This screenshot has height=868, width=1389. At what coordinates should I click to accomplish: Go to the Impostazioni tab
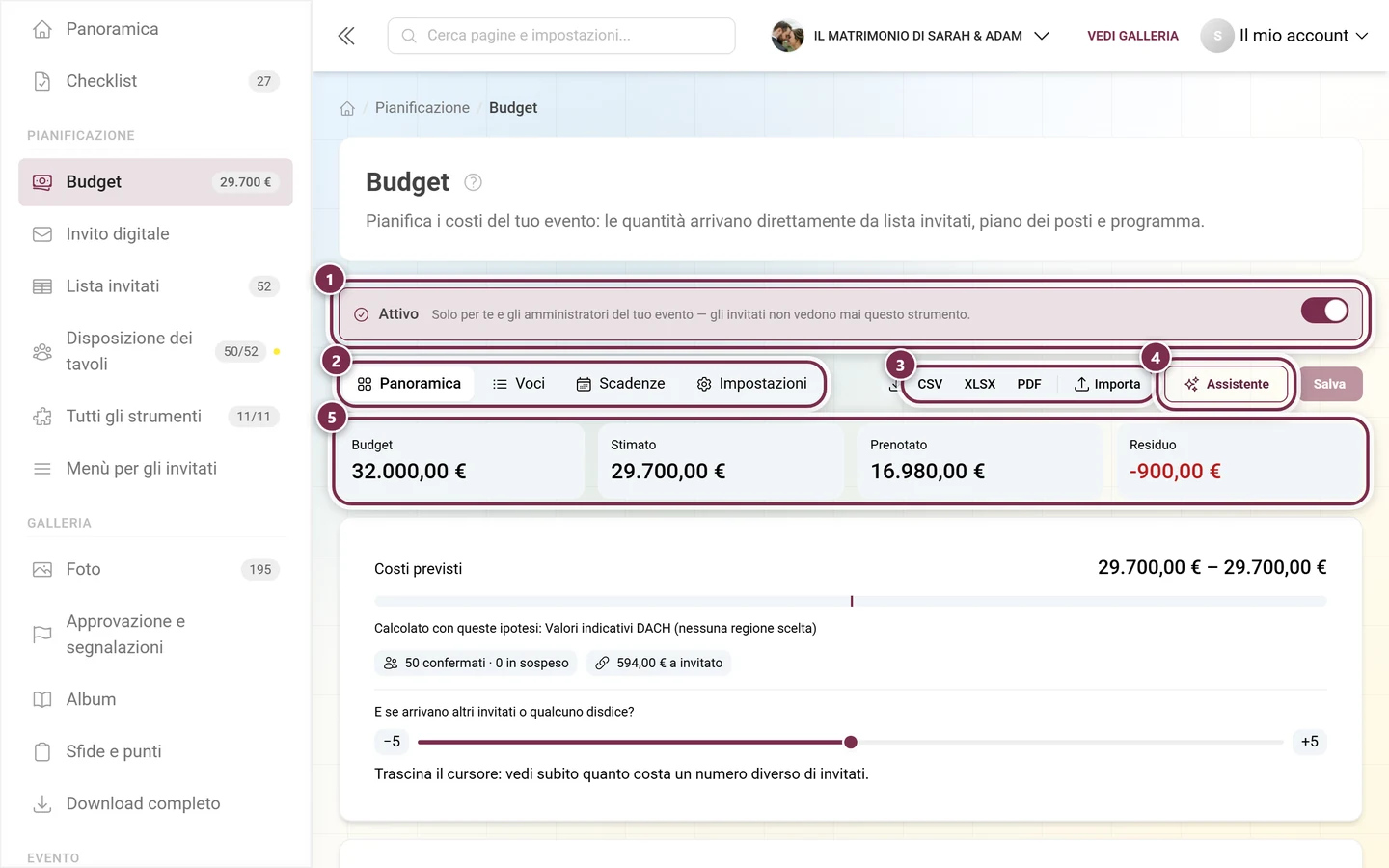752,384
